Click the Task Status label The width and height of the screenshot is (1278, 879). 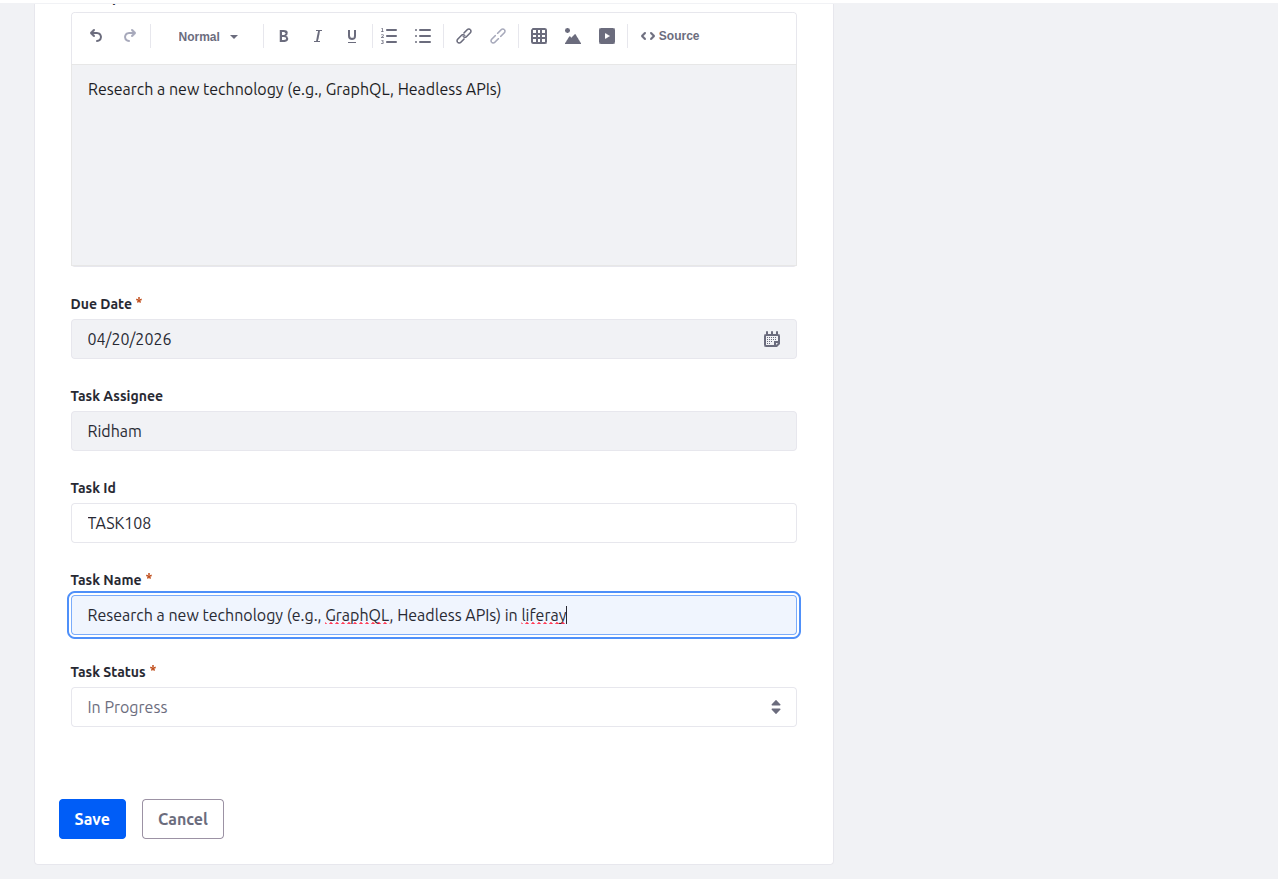tap(108, 672)
